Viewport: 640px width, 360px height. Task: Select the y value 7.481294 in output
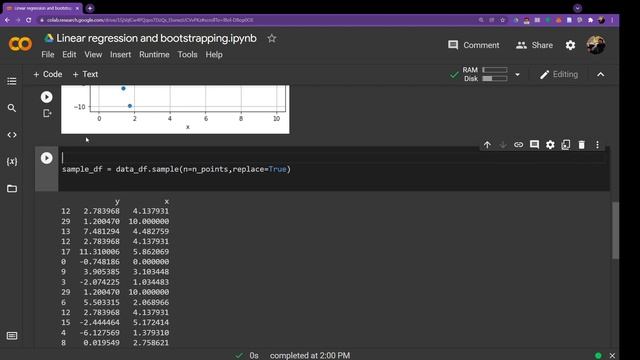(x=102, y=231)
